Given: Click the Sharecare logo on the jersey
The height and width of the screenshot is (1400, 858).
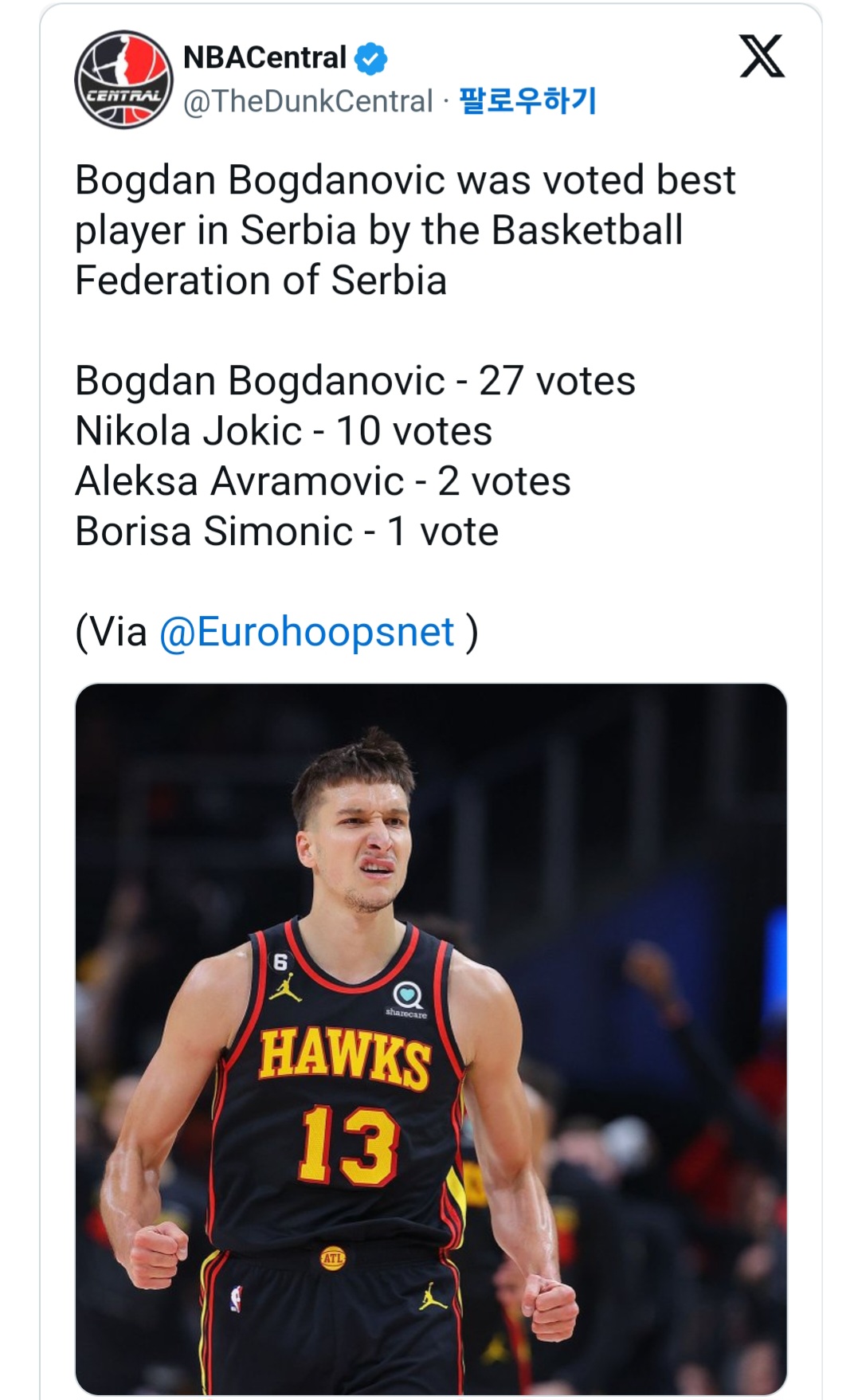Looking at the screenshot, I should 407,997.
